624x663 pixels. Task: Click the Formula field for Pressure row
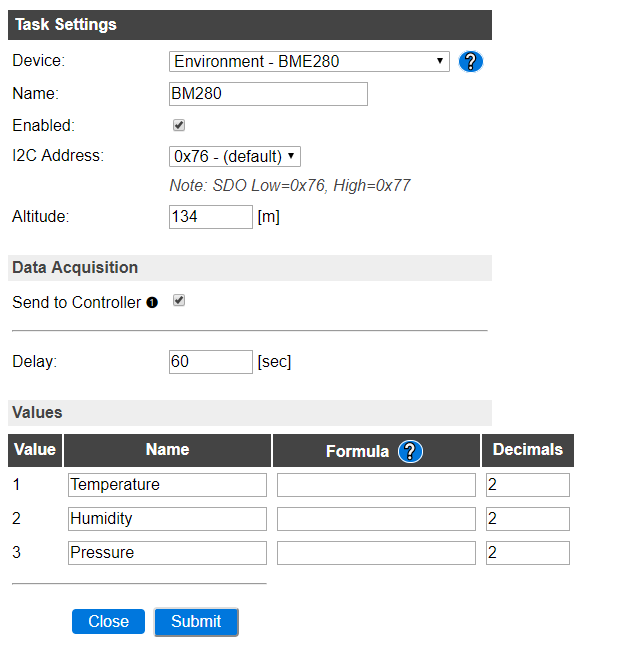coord(376,553)
